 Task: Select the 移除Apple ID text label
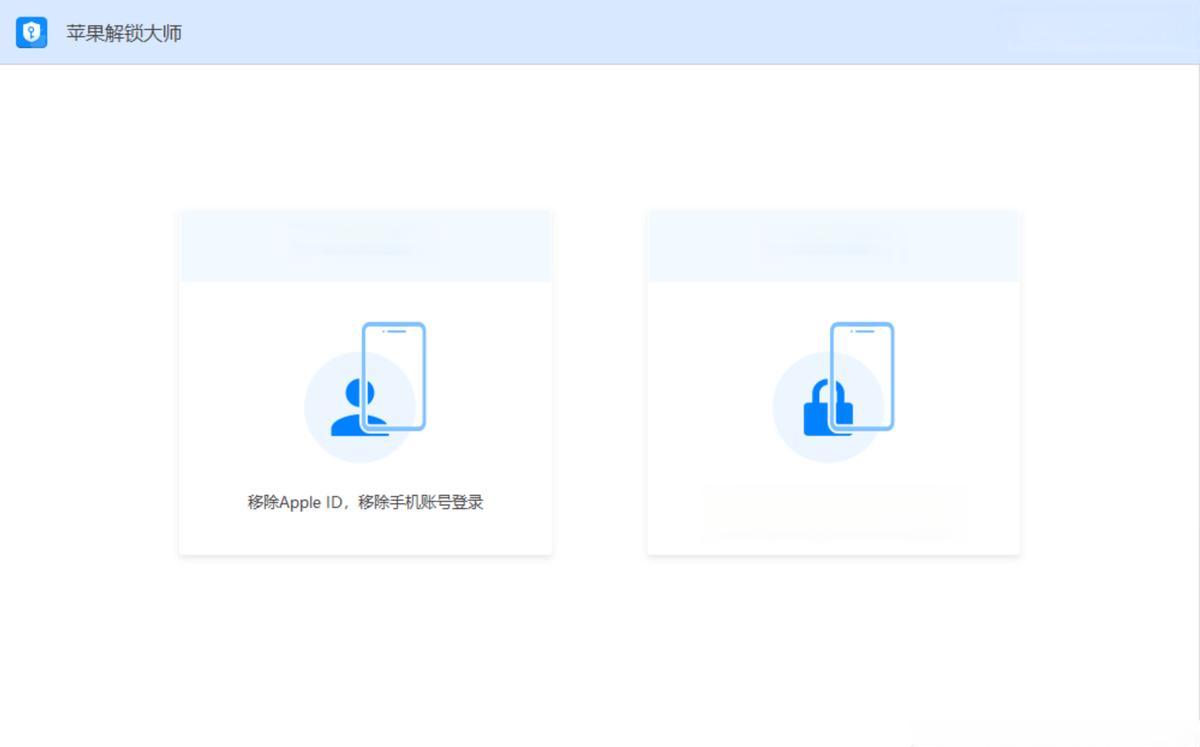(365, 502)
